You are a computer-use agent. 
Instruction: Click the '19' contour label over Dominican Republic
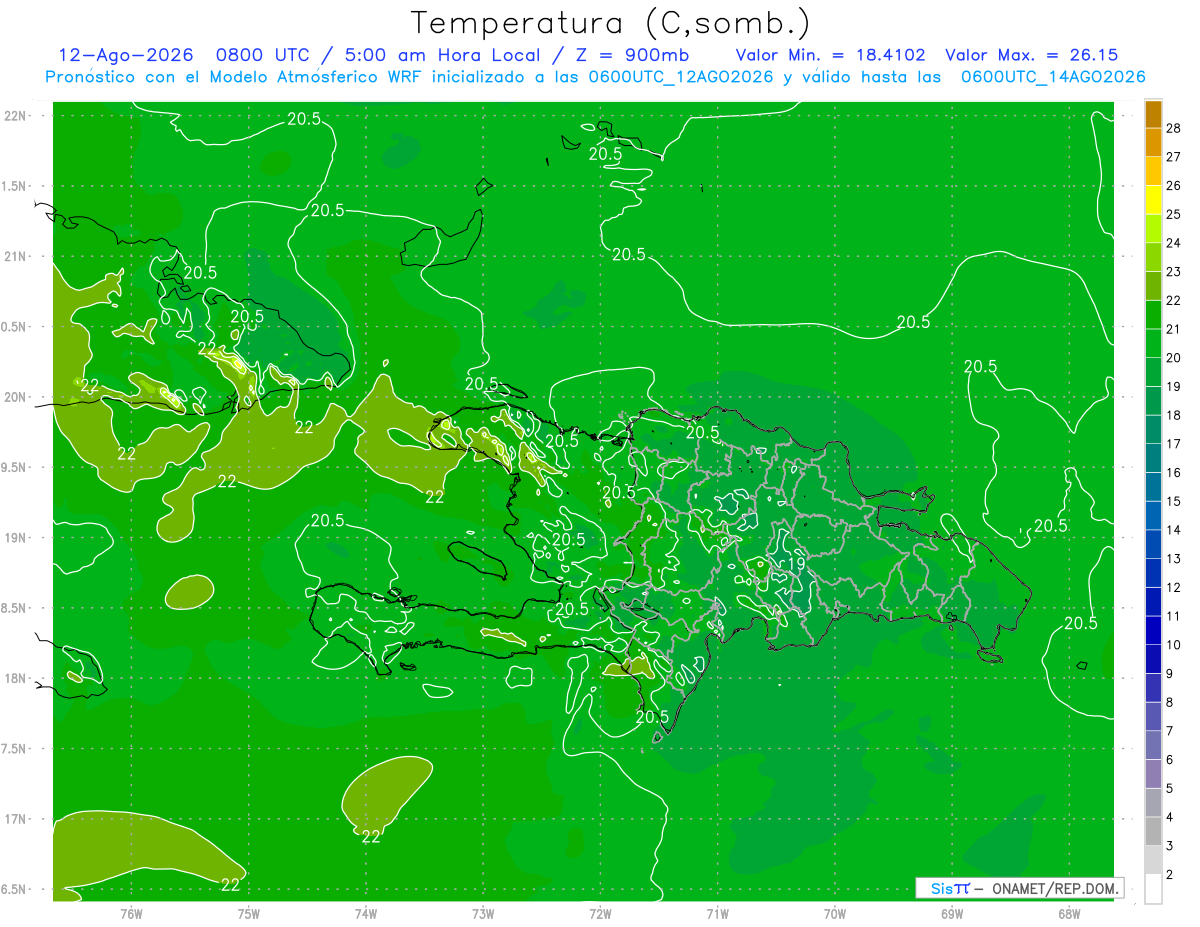pos(797,564)
